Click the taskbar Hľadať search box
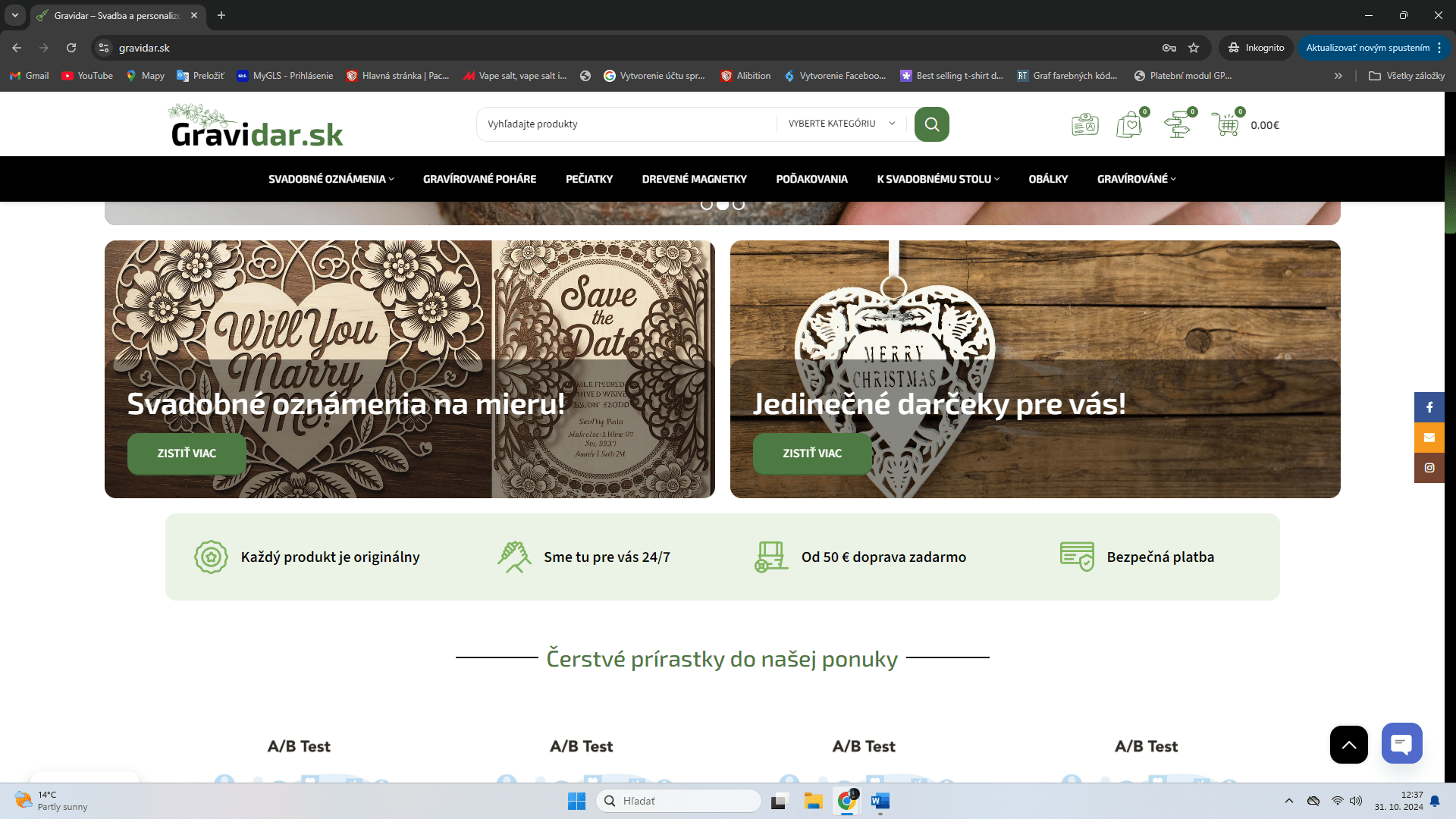The image size is (1456, 819). point(679,801)
